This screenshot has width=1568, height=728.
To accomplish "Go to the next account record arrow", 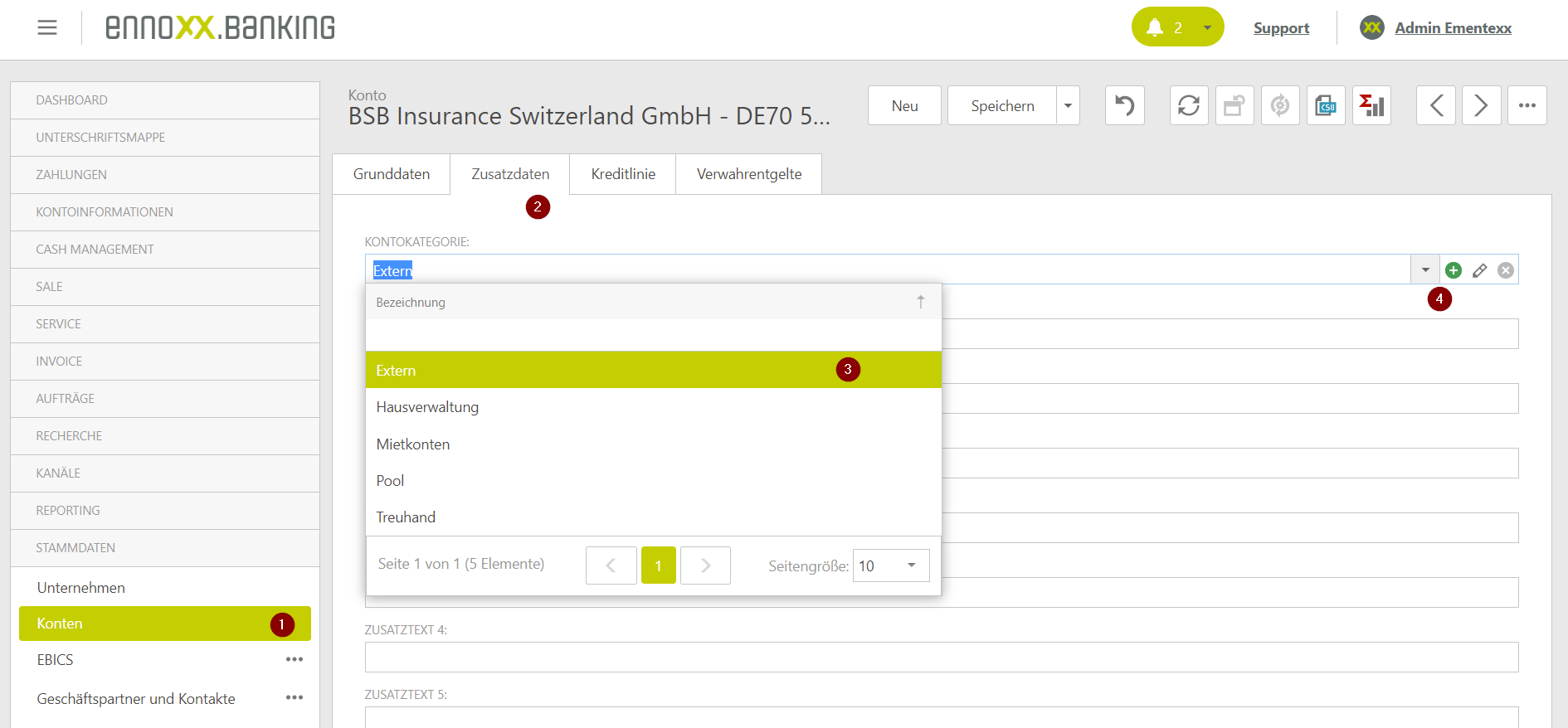I will click(1481, 106).
